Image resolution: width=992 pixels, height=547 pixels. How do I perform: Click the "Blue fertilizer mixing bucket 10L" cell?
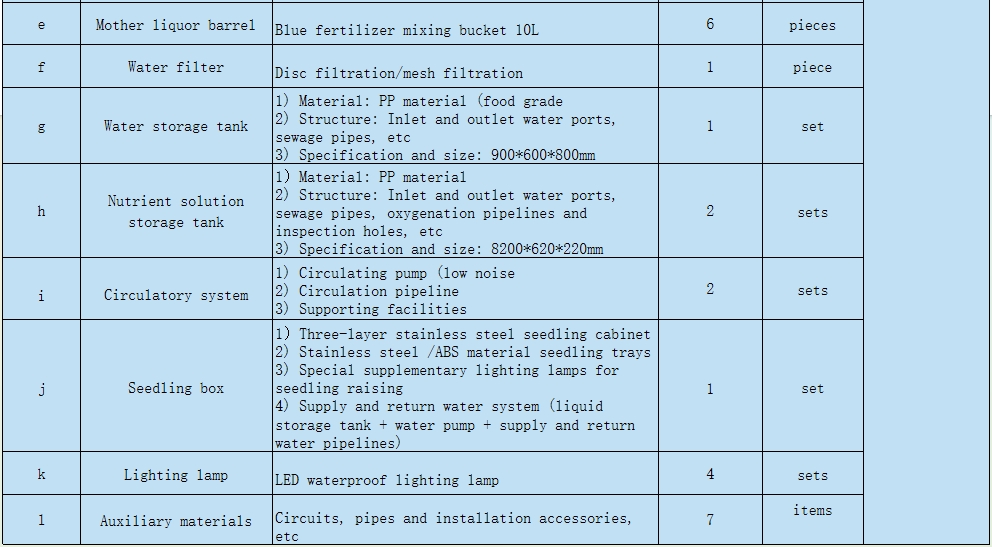465,29
